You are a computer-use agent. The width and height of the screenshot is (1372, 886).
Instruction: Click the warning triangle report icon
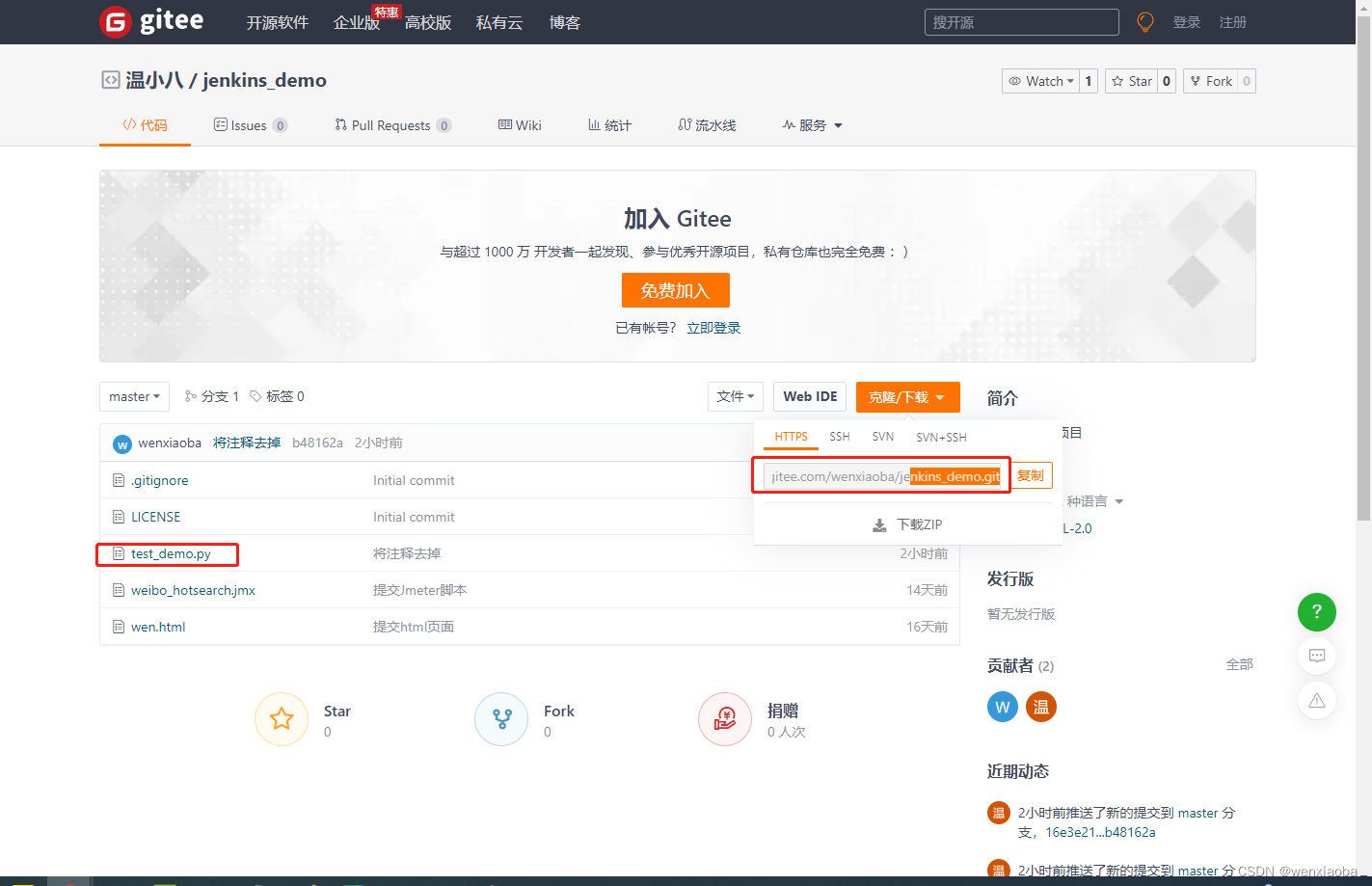tap(1317, 701)
